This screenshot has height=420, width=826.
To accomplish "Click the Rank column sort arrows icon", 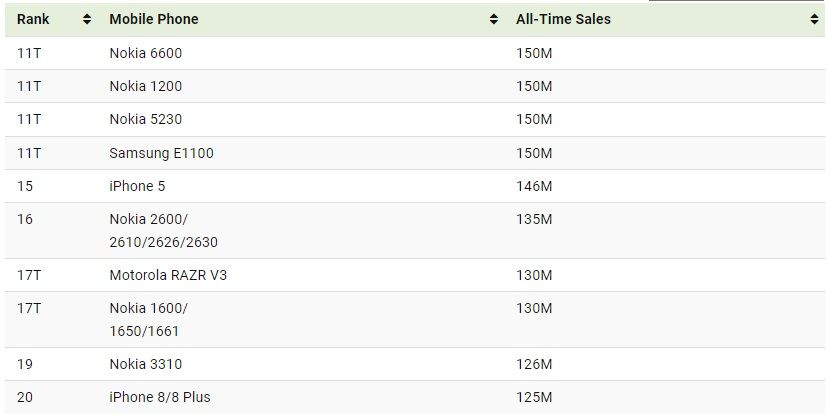I will (x=87, y=19).
